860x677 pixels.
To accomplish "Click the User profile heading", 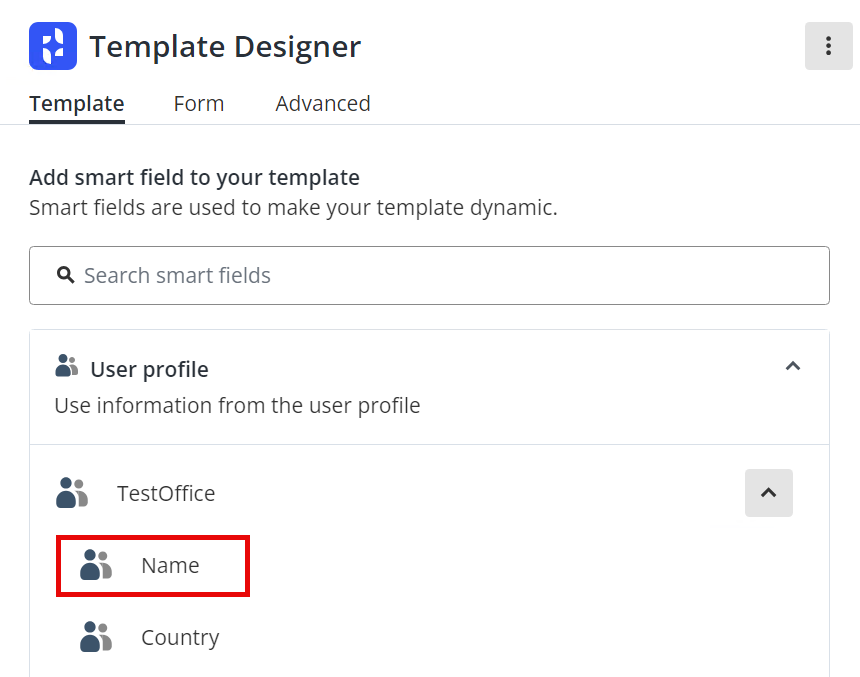I will pyautogui.click(x=149, y=369).
